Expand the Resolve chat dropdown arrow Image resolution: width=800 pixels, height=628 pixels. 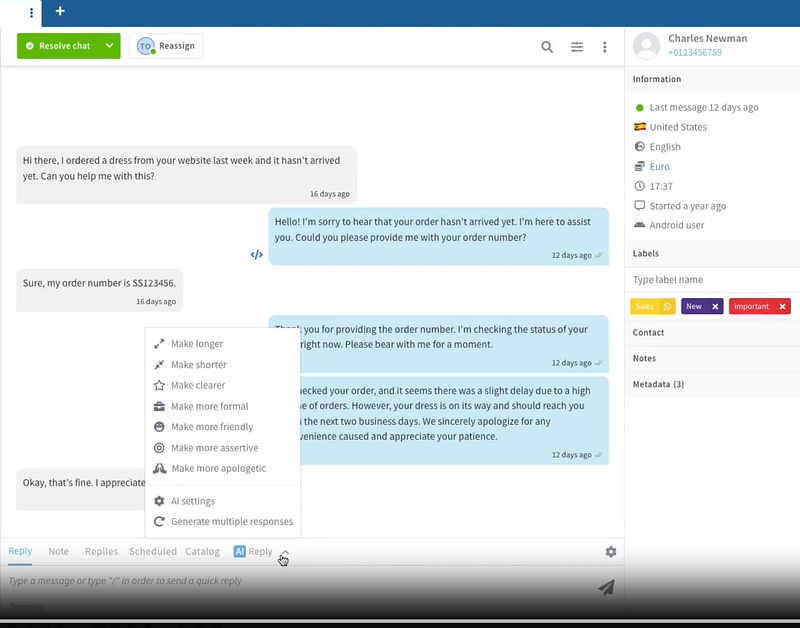(x=111, y=46)
